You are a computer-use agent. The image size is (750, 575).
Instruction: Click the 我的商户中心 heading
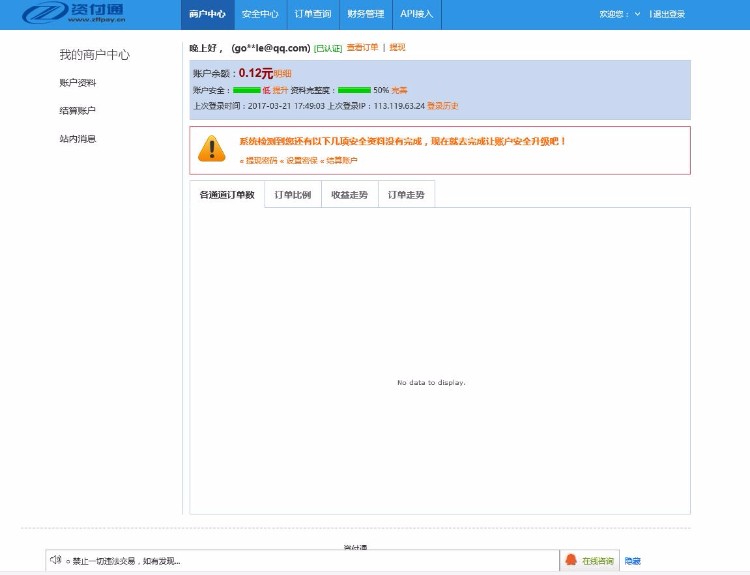(94, 55)
